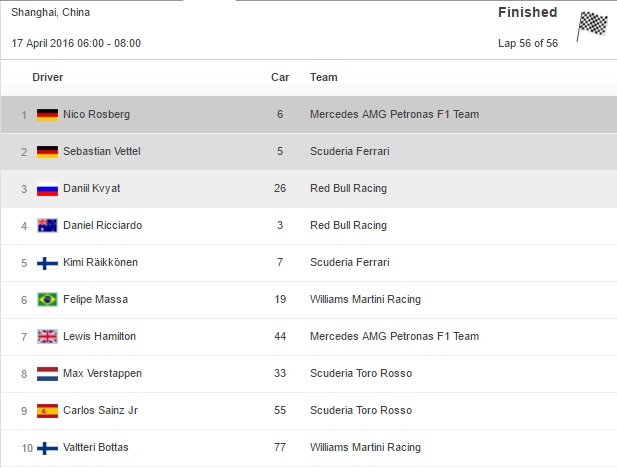Click the Finnish flag beside Kimi Räikkönen
The image size is (617, 468).
point(47,263)
